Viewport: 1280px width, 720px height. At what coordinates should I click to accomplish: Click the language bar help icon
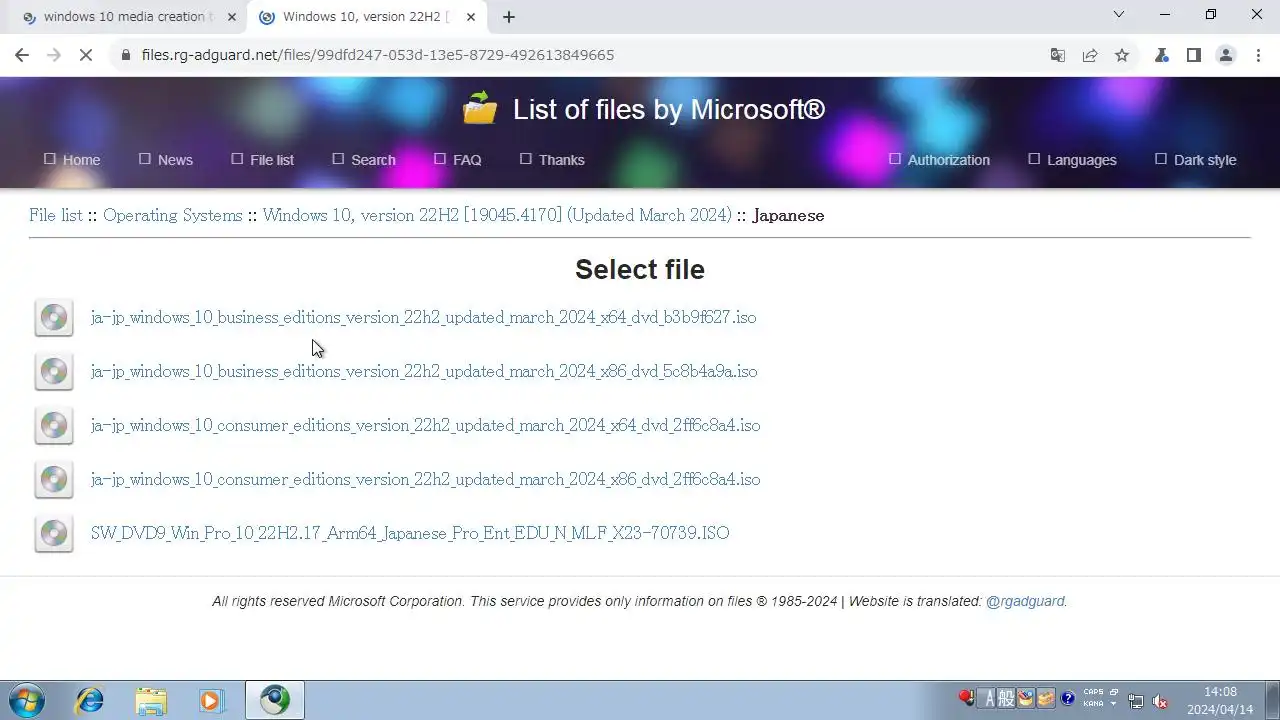pos(1068,699)
